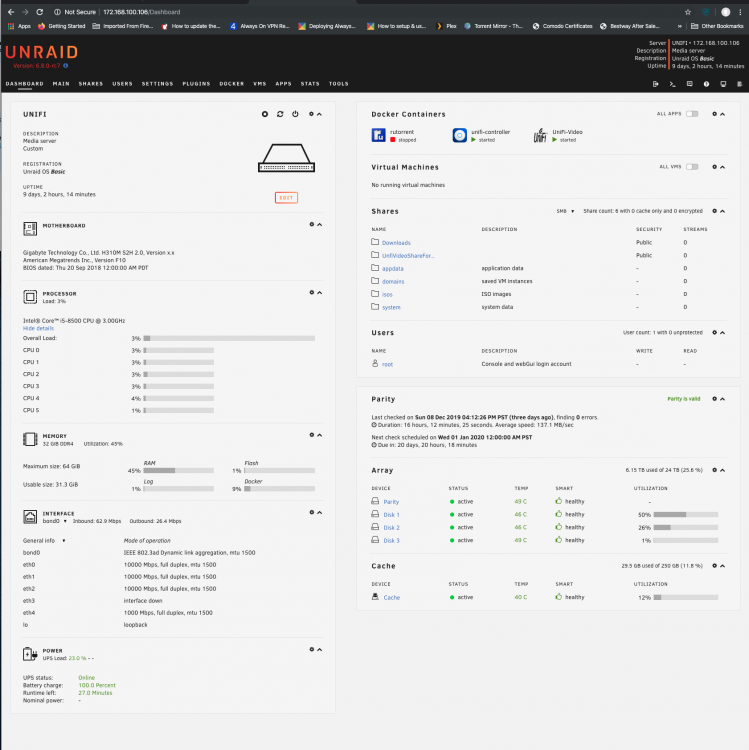Open the SETTINGS menu tab
This screenshot has width=749, height=750.
tap(157, 84)
